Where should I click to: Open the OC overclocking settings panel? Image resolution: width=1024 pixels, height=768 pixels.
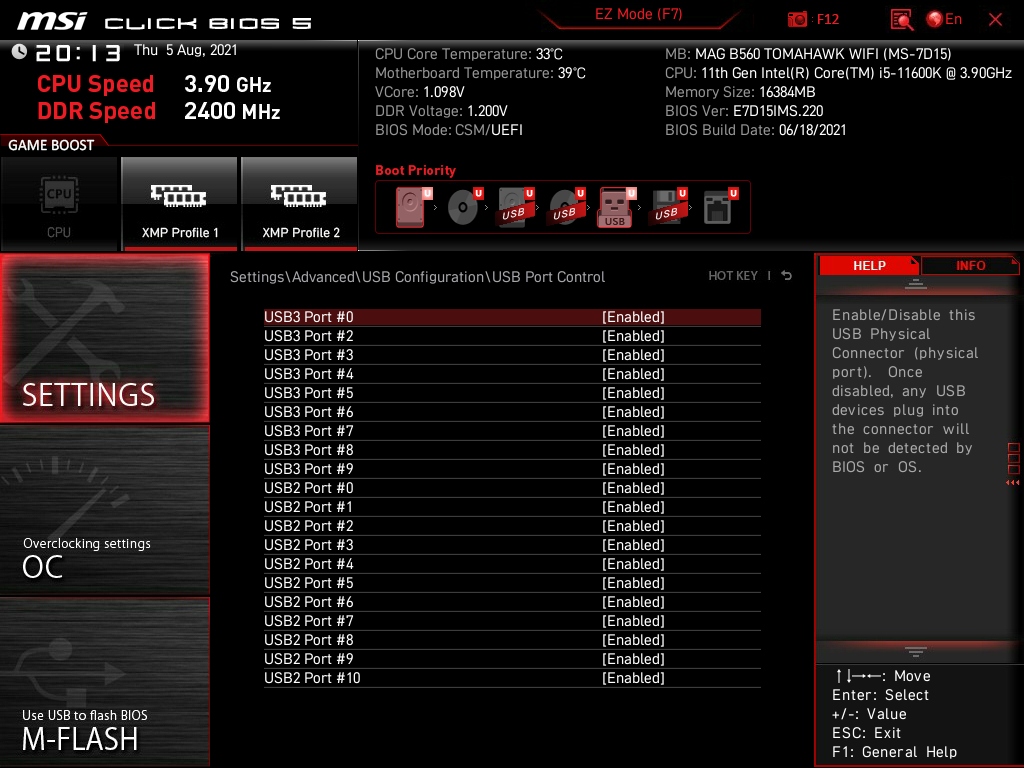point(104,511)
